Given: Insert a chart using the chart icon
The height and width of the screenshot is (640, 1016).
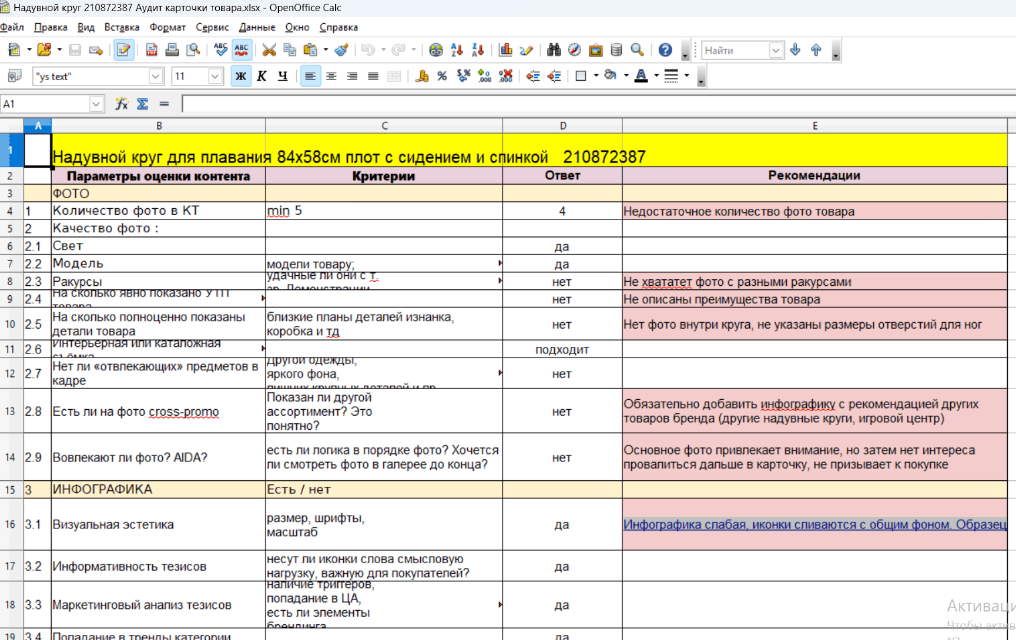Looking at the screenshot, I should click(505, 50).
